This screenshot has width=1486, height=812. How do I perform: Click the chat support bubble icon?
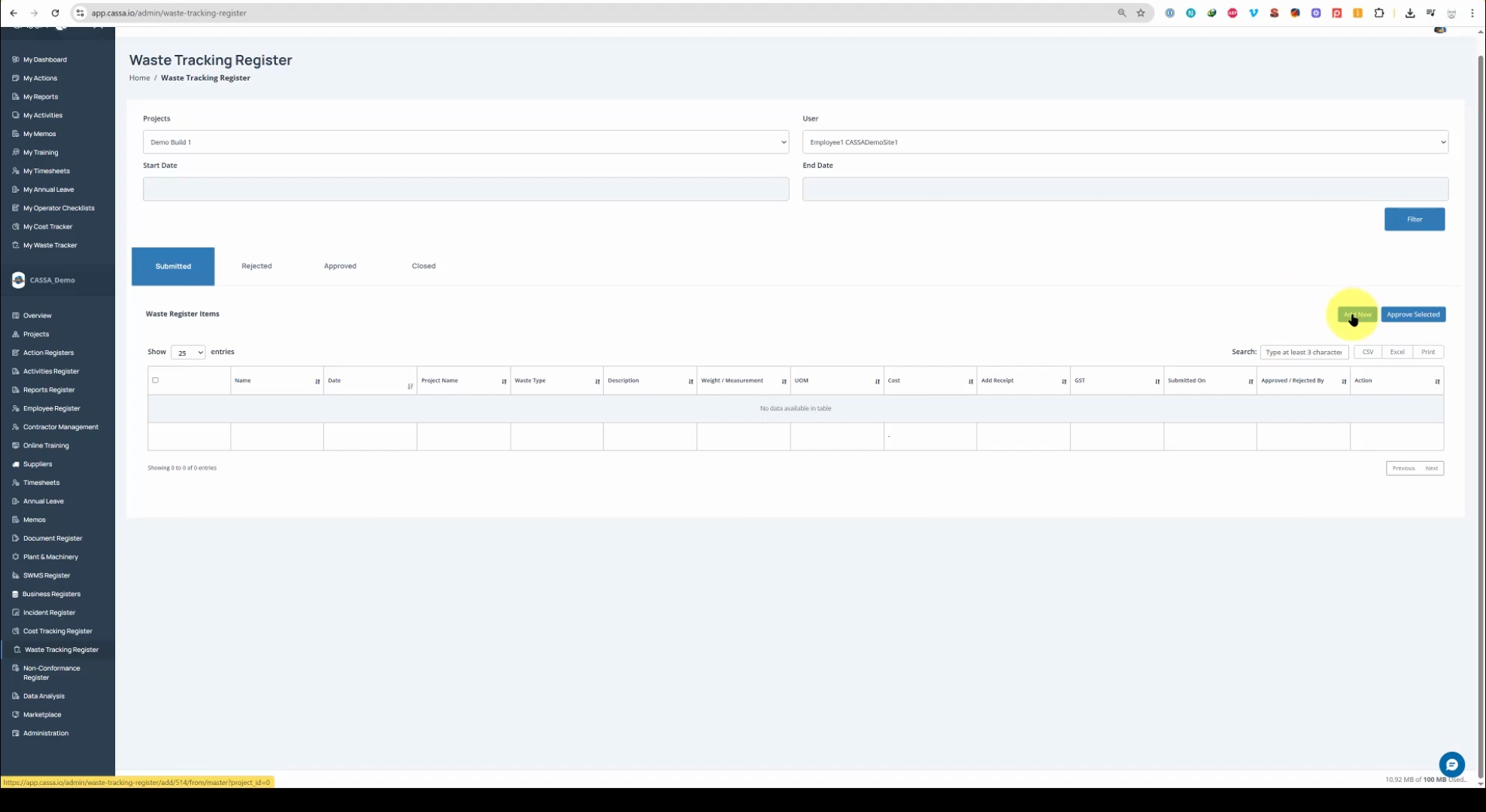tap(1451, 765)
